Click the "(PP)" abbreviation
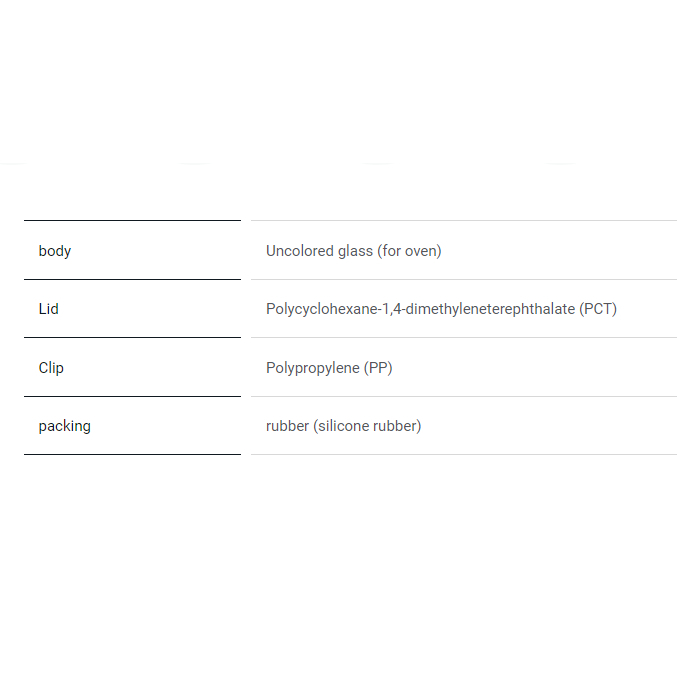 click(379, 368)
